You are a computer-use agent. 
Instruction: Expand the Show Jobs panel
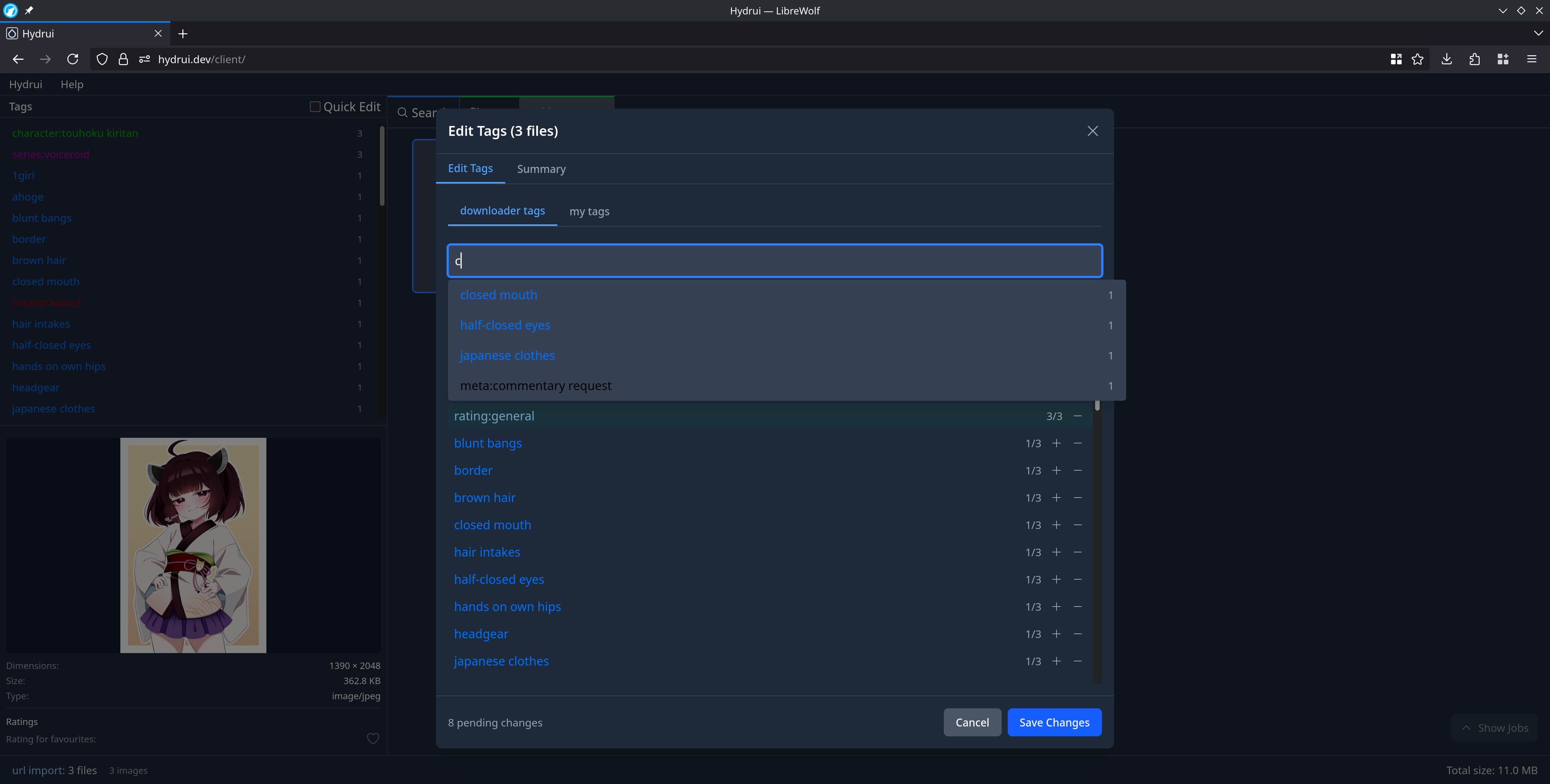1495,728
